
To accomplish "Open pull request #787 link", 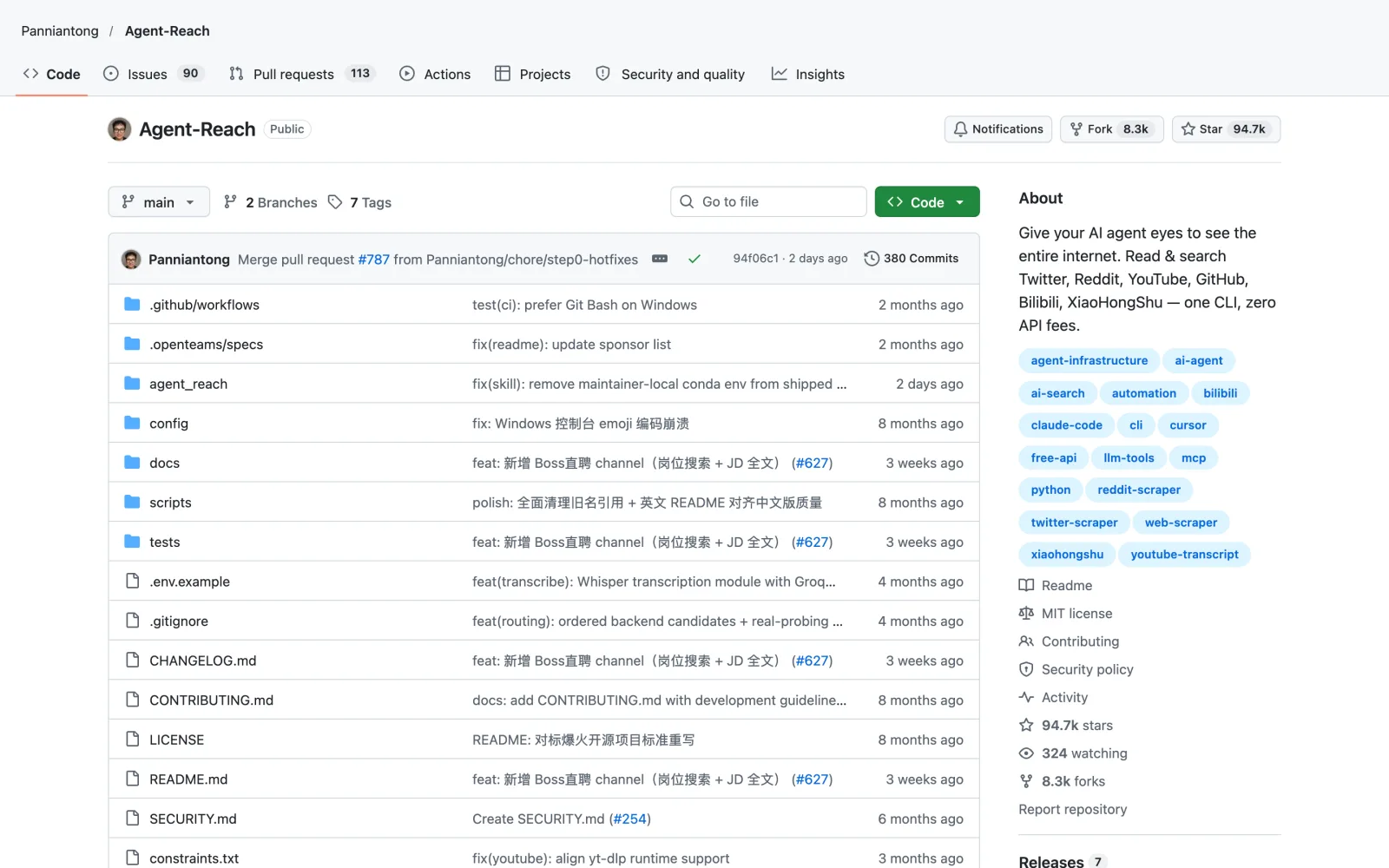I will [374, 260].
